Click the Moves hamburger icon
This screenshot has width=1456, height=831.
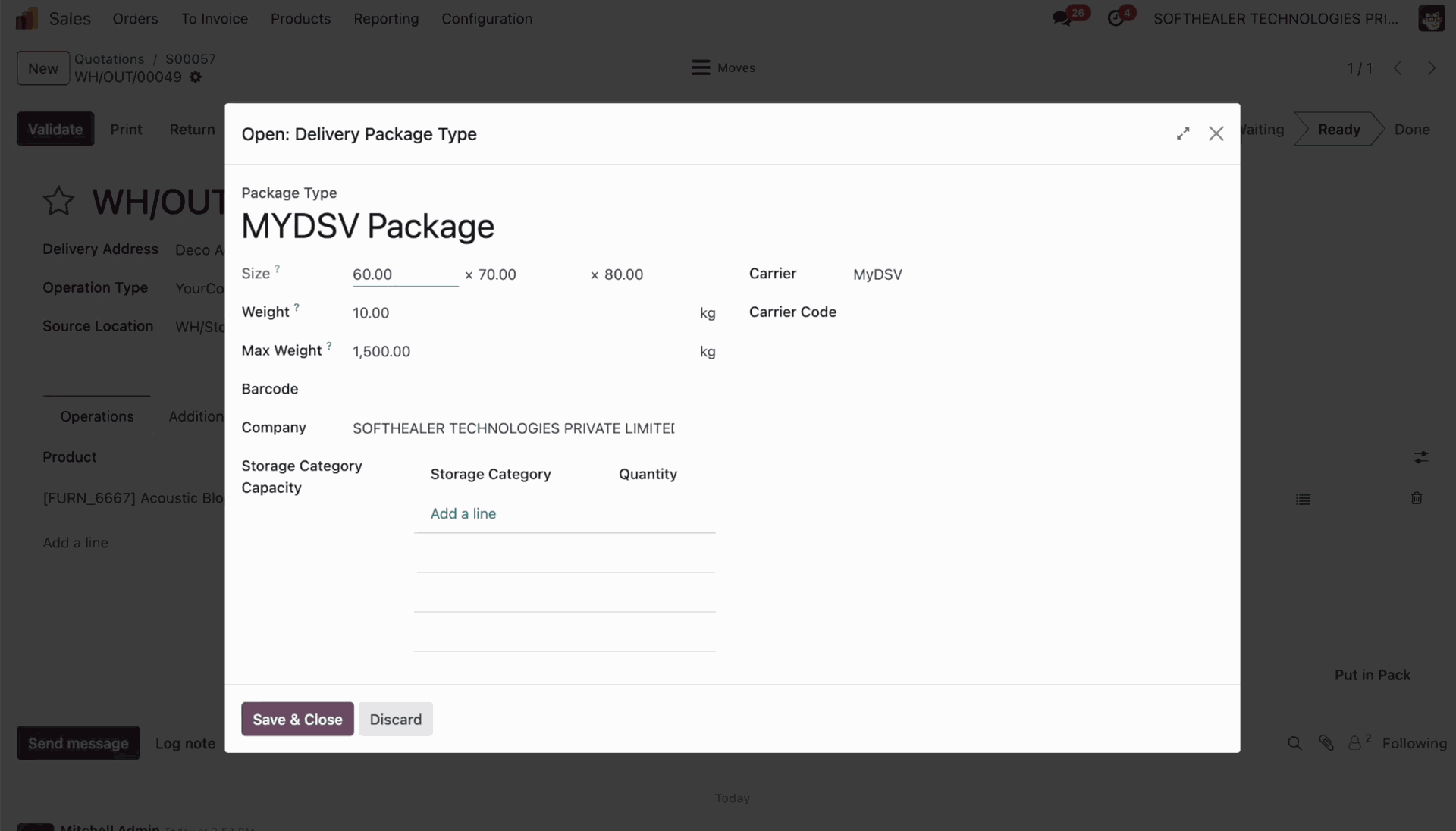coord(701,67)
